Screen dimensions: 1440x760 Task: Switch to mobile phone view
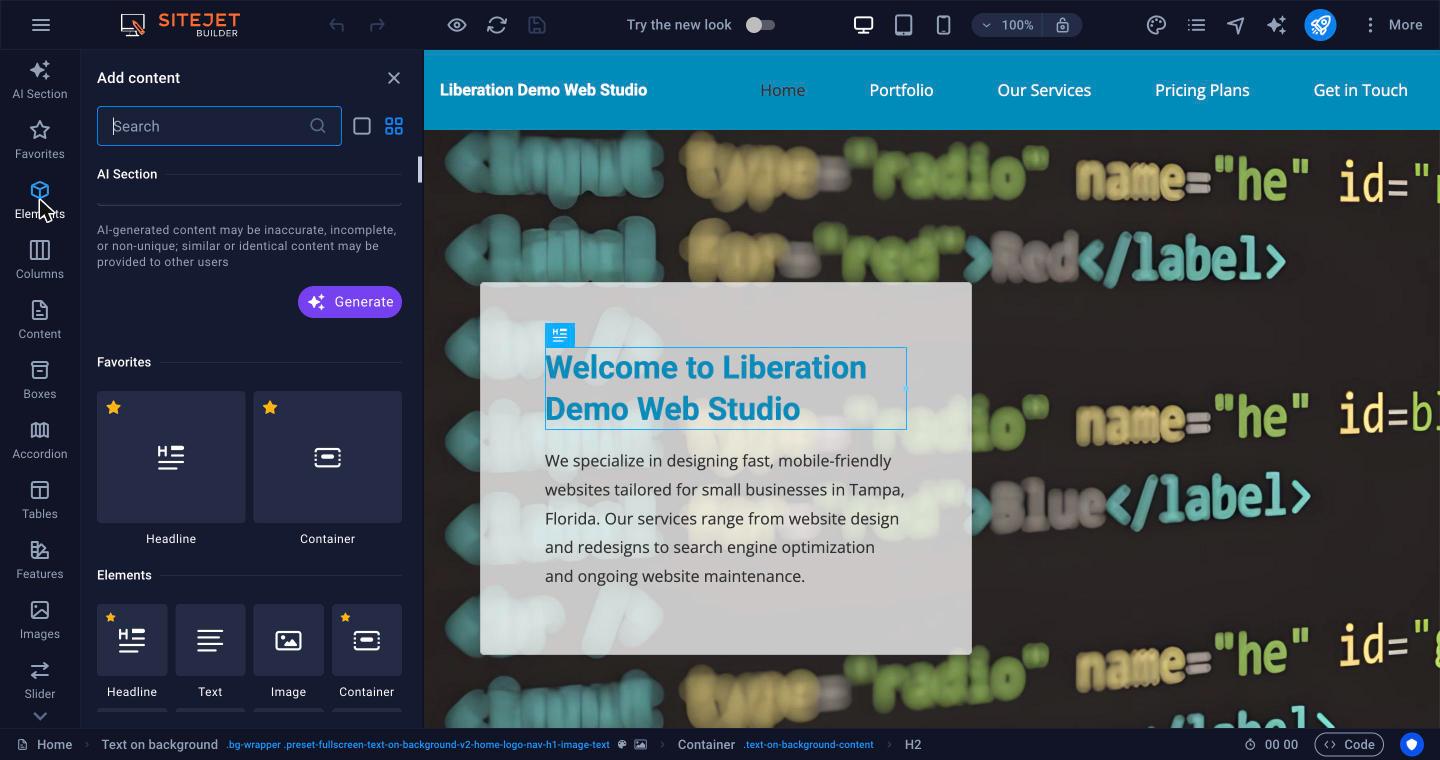coord(943,25)
